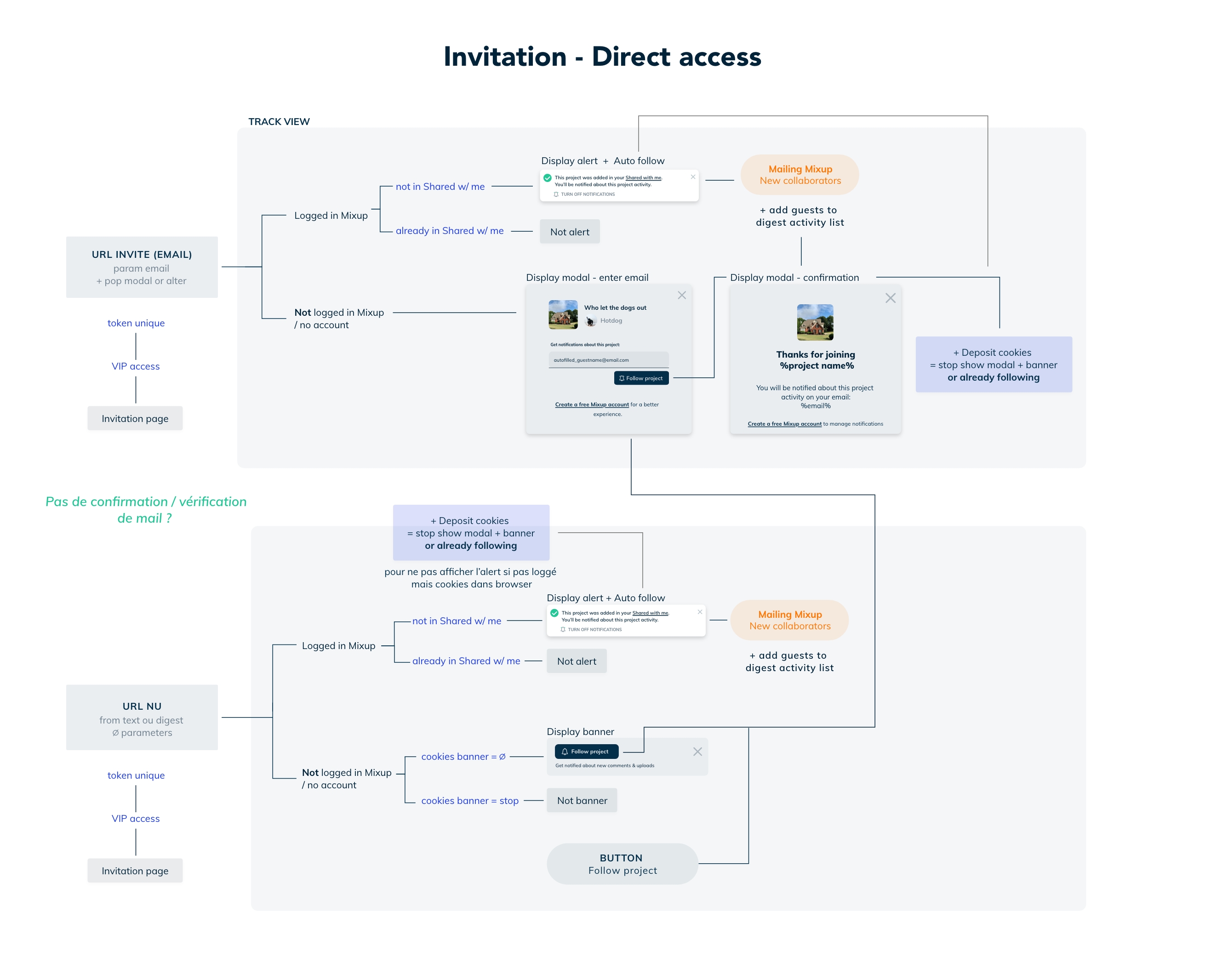Click the right Deposit cookies note box
1205x980 pixels.
pos(993,365)
